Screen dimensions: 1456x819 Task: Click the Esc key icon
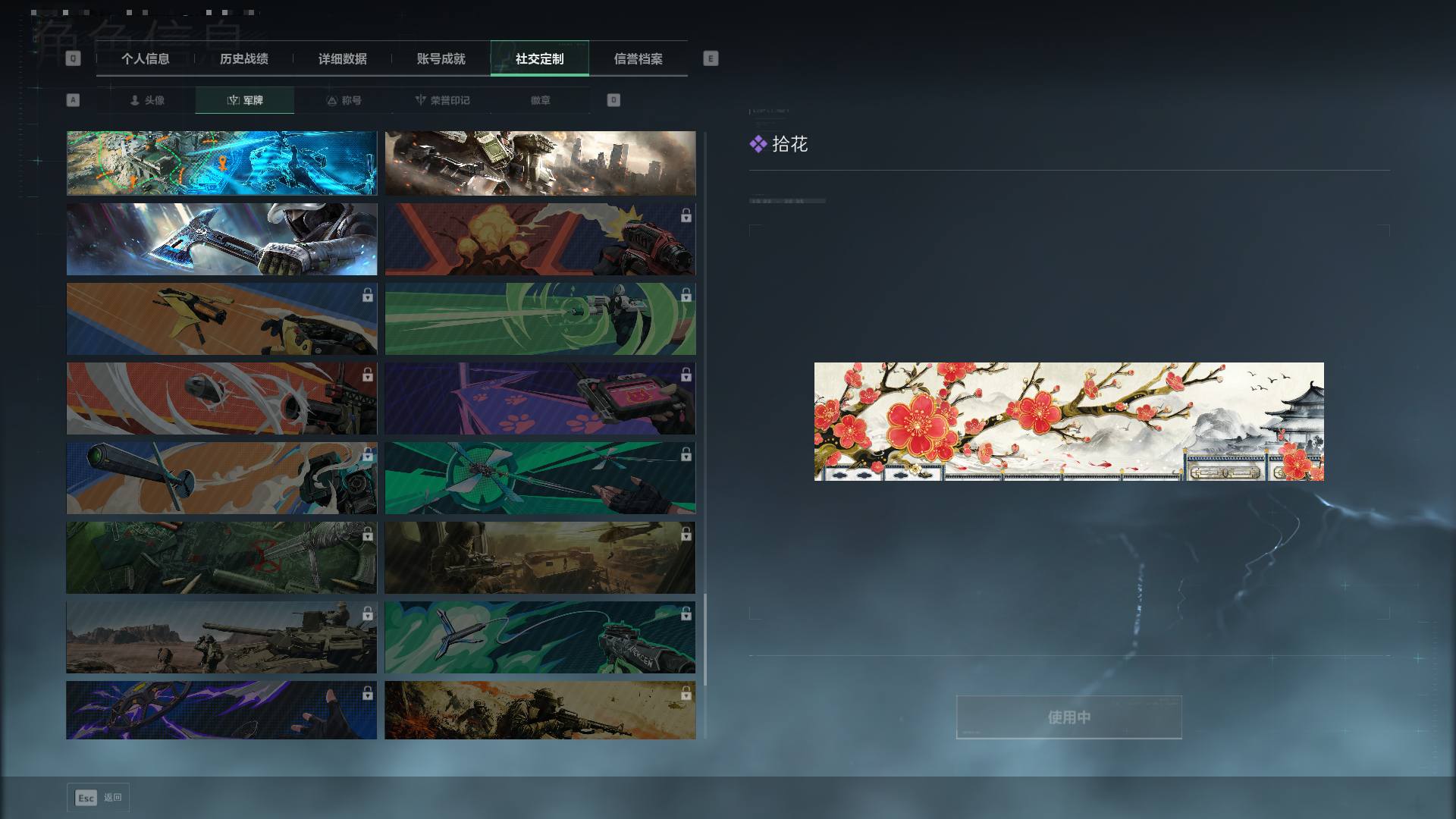(86, 798)
